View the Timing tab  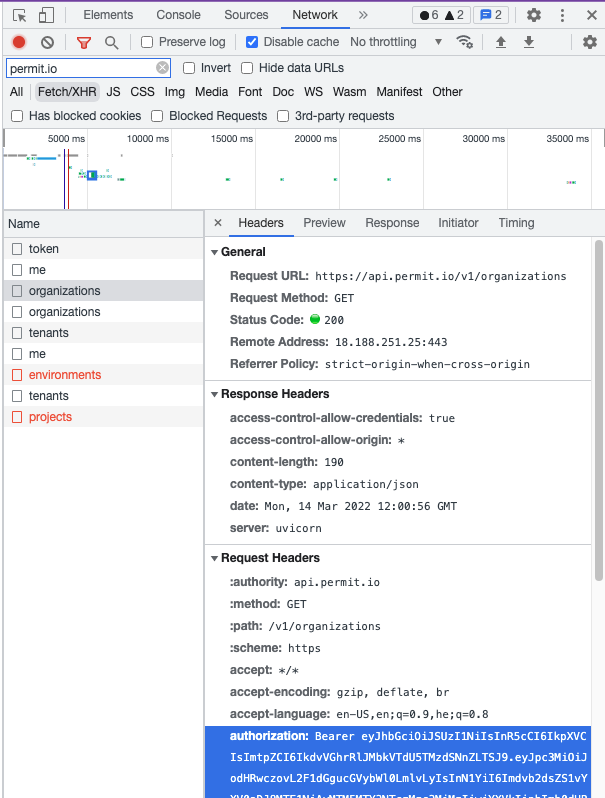point(516,223)
